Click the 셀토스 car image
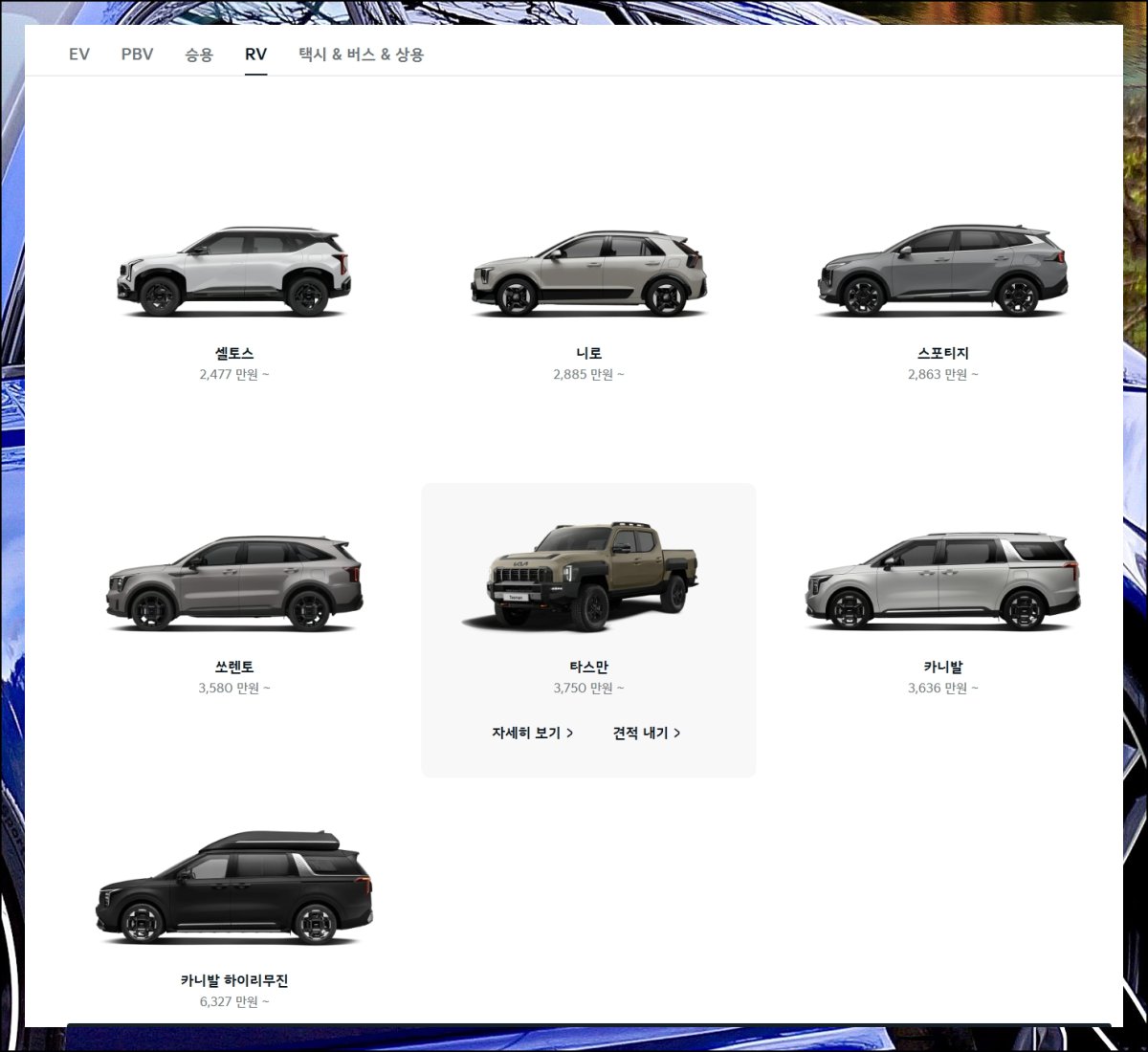Image resolution: width=1148 pixels, height=1052 pixels. (234, 272)
